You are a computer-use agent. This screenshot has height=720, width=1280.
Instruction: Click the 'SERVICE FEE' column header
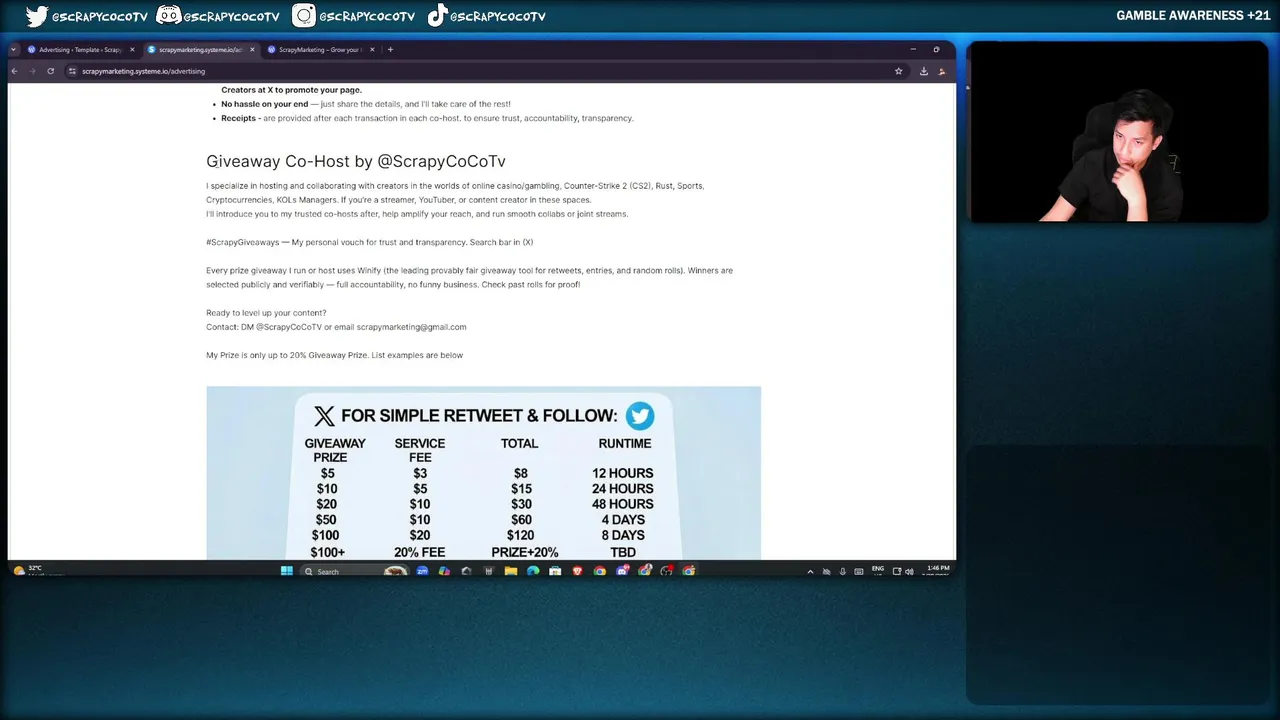420,450
